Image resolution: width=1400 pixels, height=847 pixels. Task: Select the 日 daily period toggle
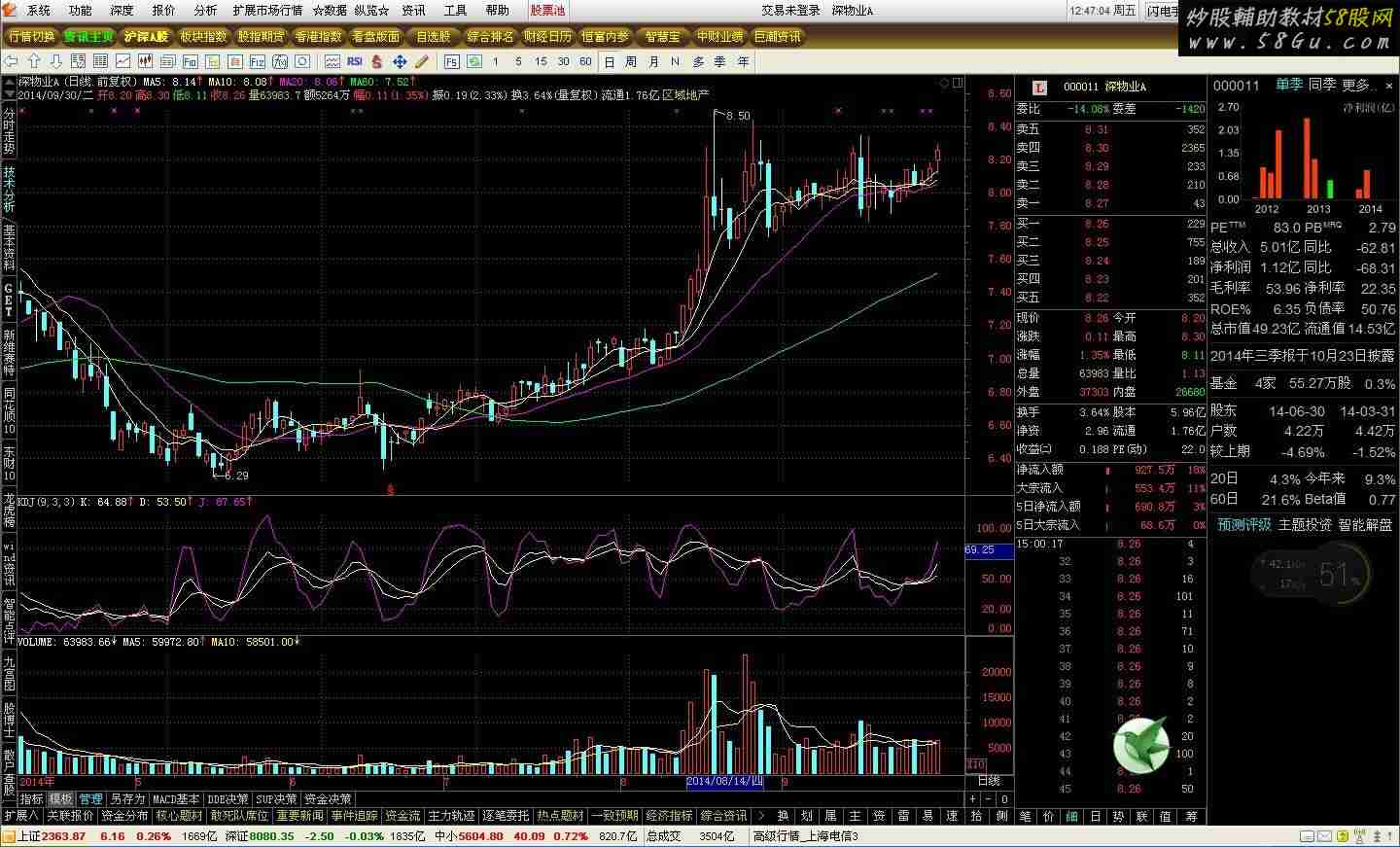coord(610,61)
